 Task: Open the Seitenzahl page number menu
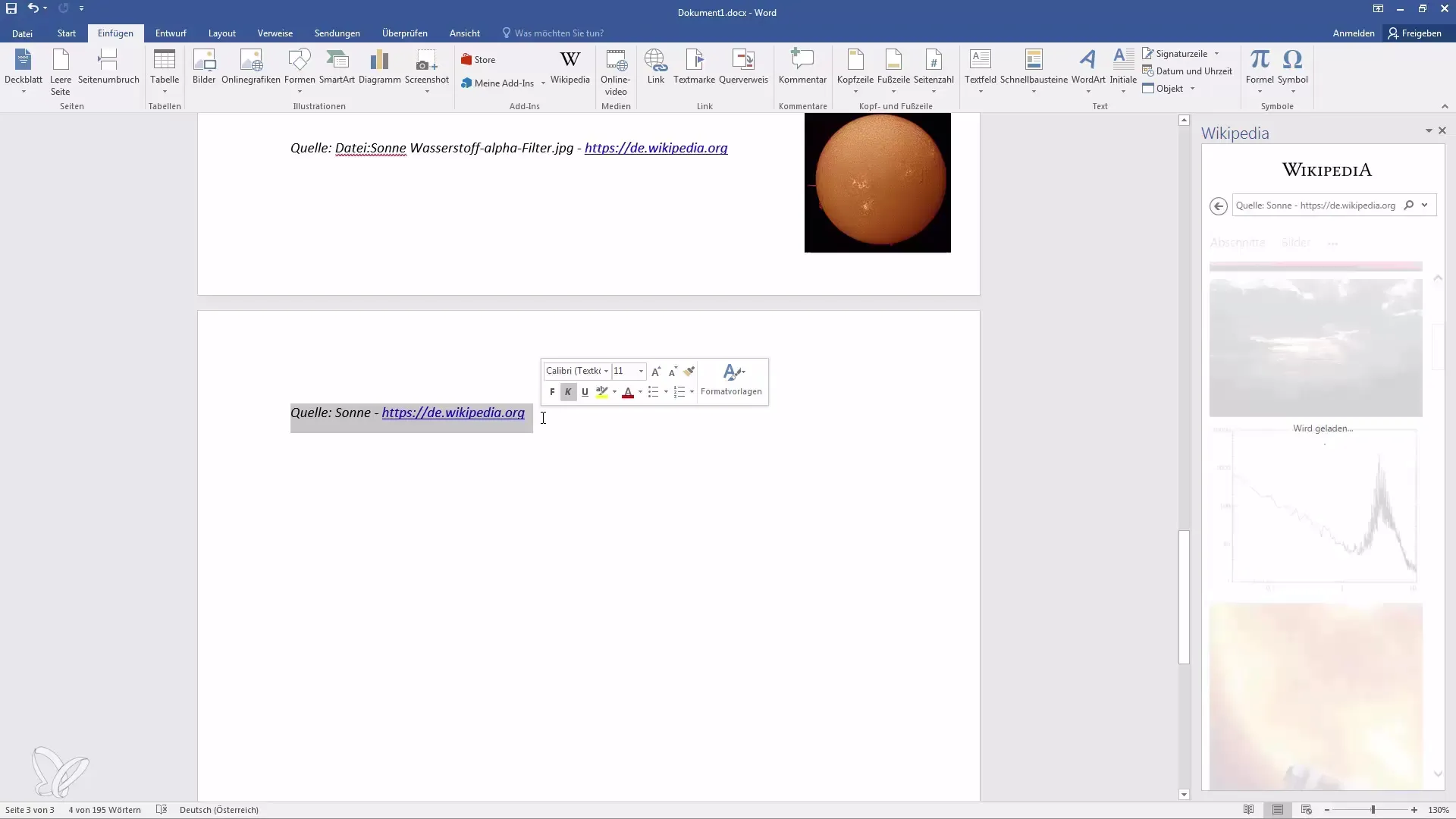[934, 71]
